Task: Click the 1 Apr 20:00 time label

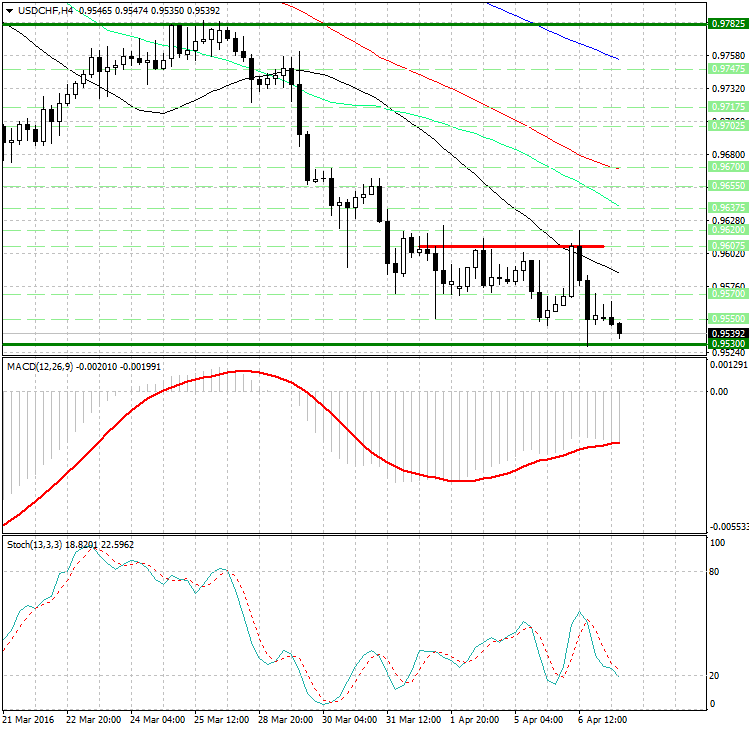Action: tap(474, 720)
